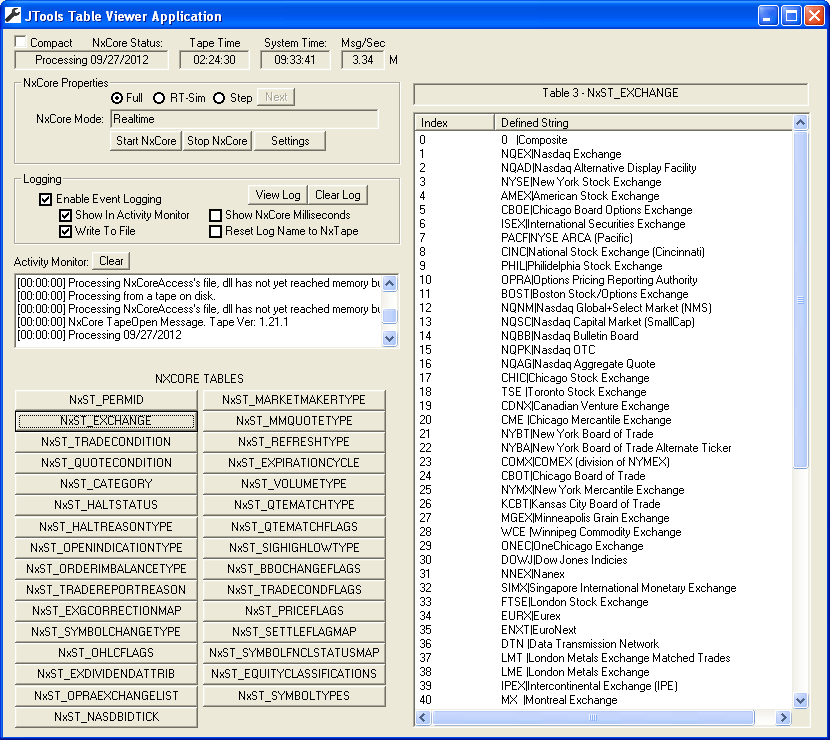This screenshot has width=830, height=740.
Task: Open the NxST_EXGCORRECTIONMAP table
Action: [x=106, y=611]
